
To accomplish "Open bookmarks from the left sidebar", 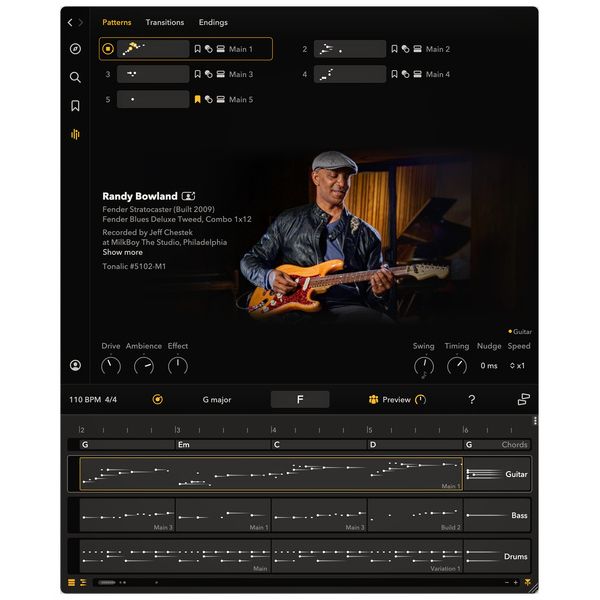I will point(75,105).
